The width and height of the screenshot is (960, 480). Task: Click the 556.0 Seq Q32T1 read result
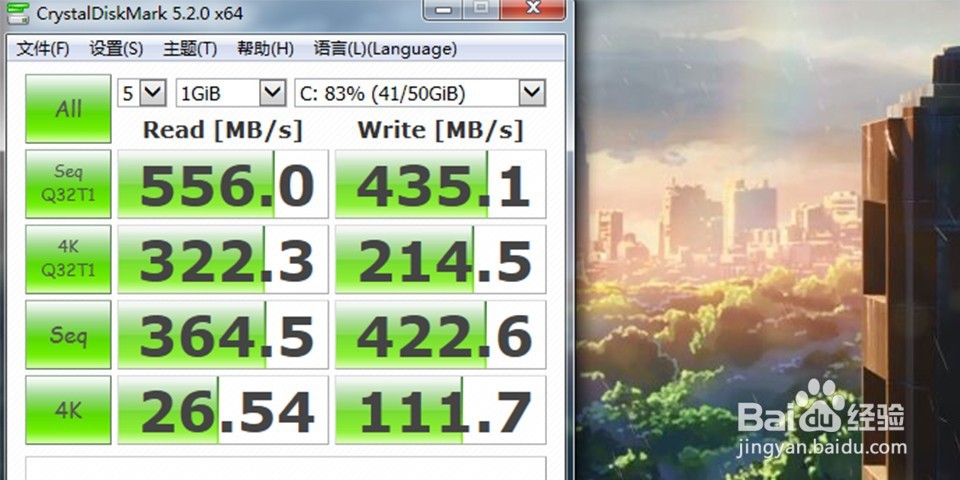tap(223, 184)
